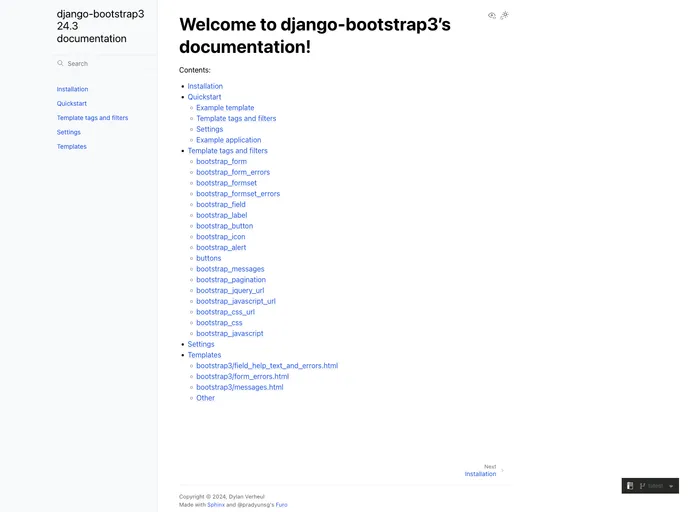Open the bootstrap_form_errors link

coord(233,172)
